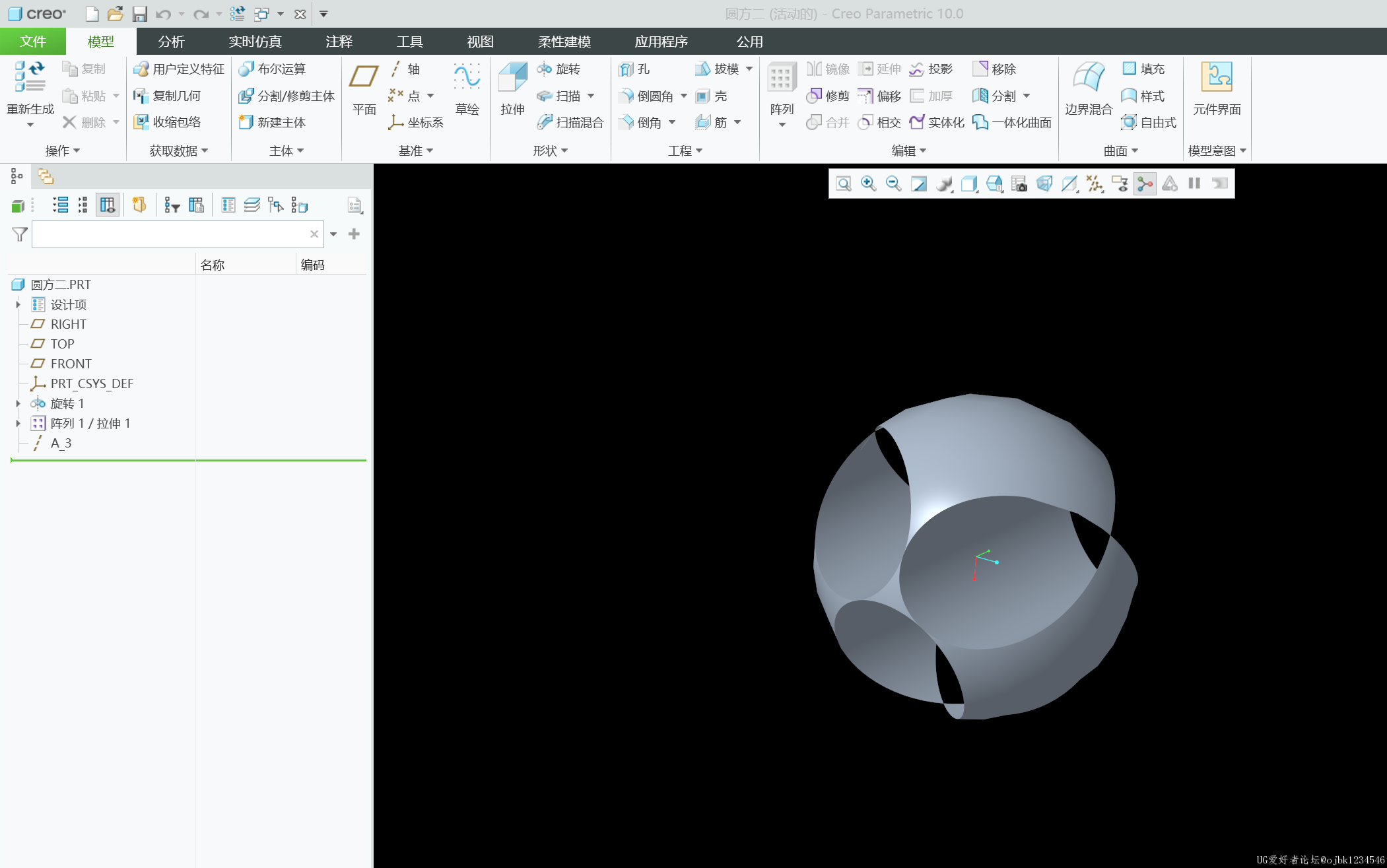Click the Fill (填充) surface tool
Screen dimensions: 1387x868
pos(1144,69)
